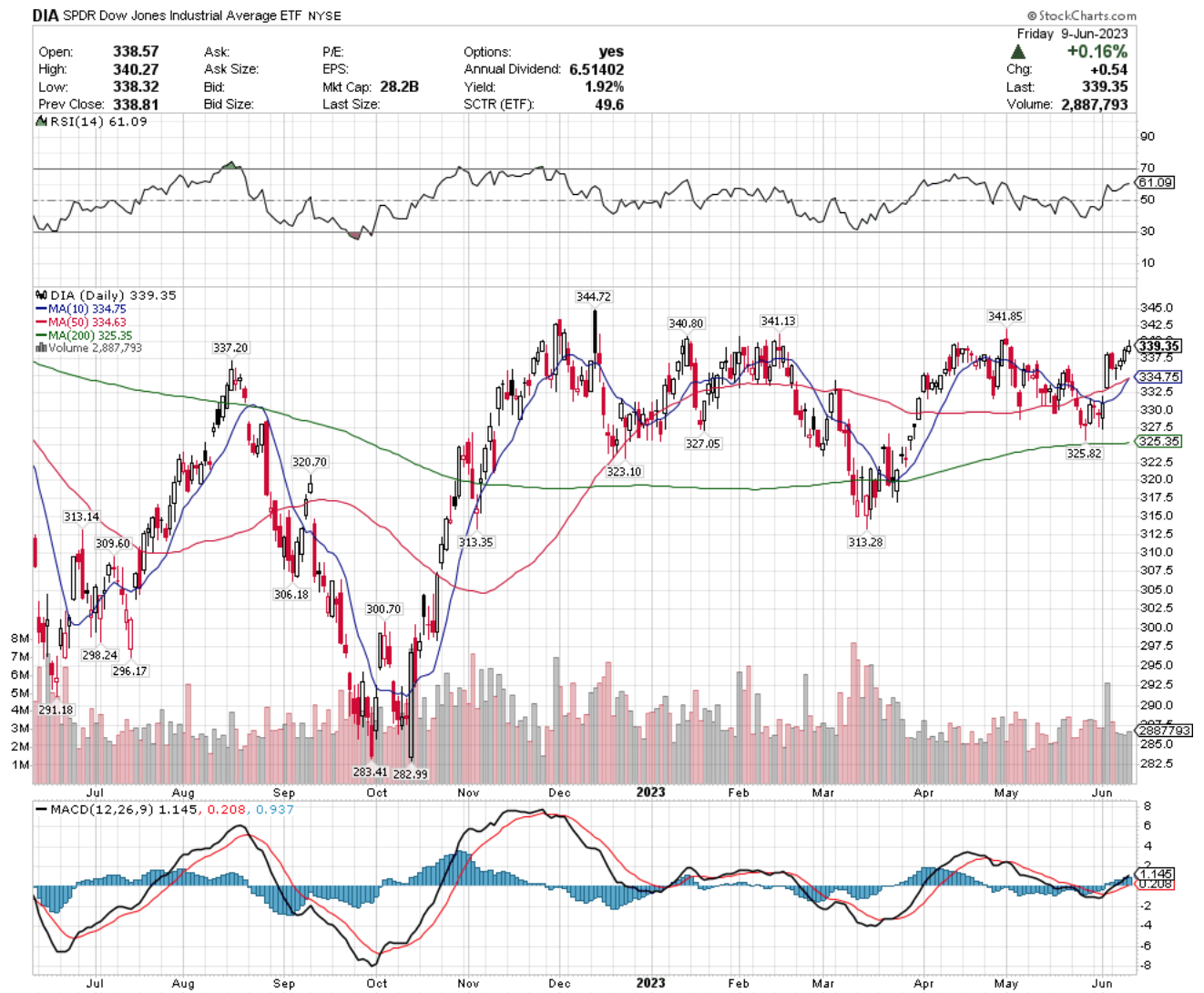Click the 344.72 peak price annotation
This screenshot has width=1204, height=993.
[594, 297]
